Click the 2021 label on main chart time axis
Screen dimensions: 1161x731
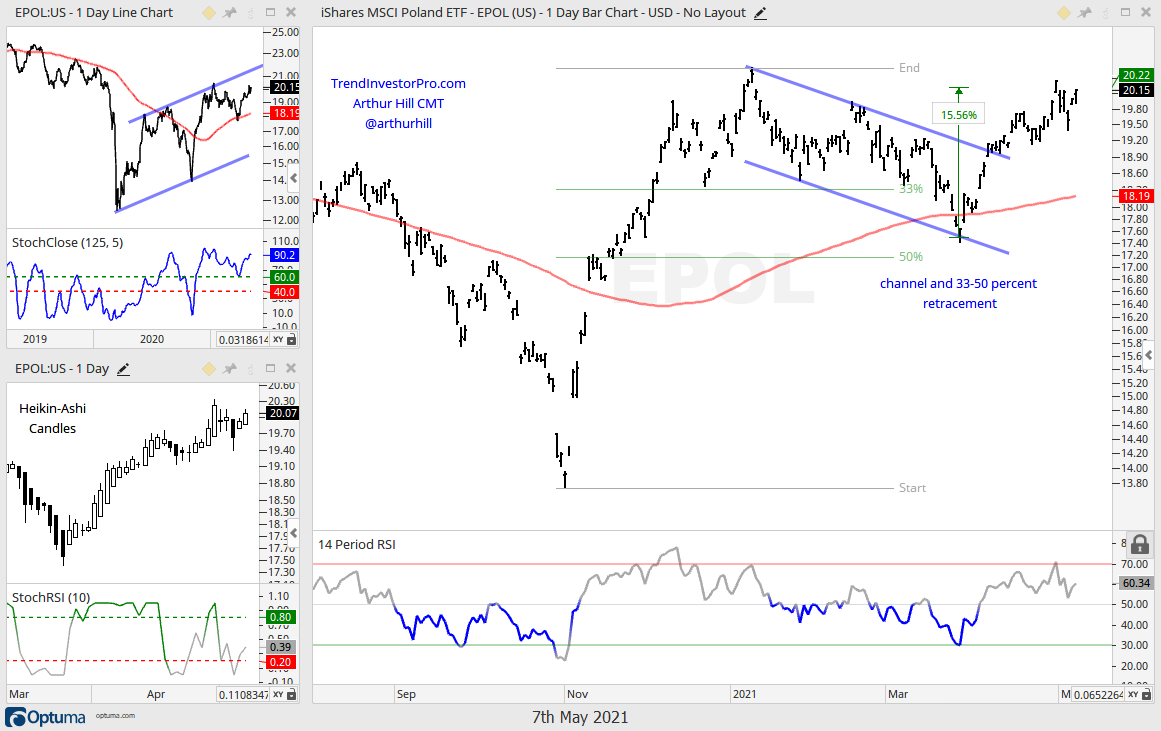pyautogui.click(x=744, y=694)
